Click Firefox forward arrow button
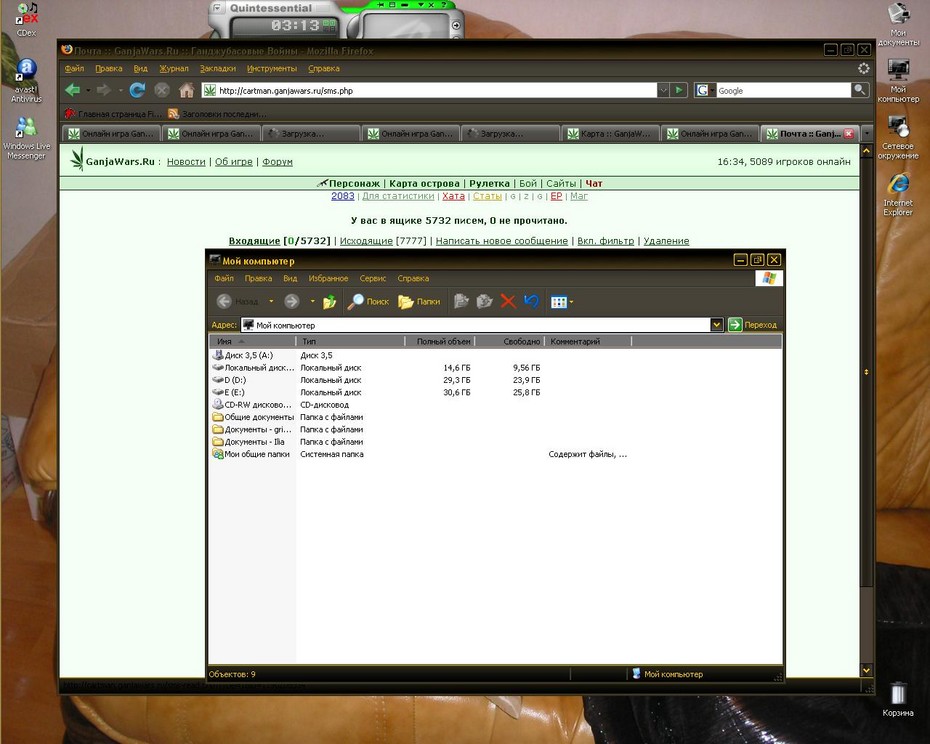The width and height of the screenshot is (930, 744). pos(104,90)
